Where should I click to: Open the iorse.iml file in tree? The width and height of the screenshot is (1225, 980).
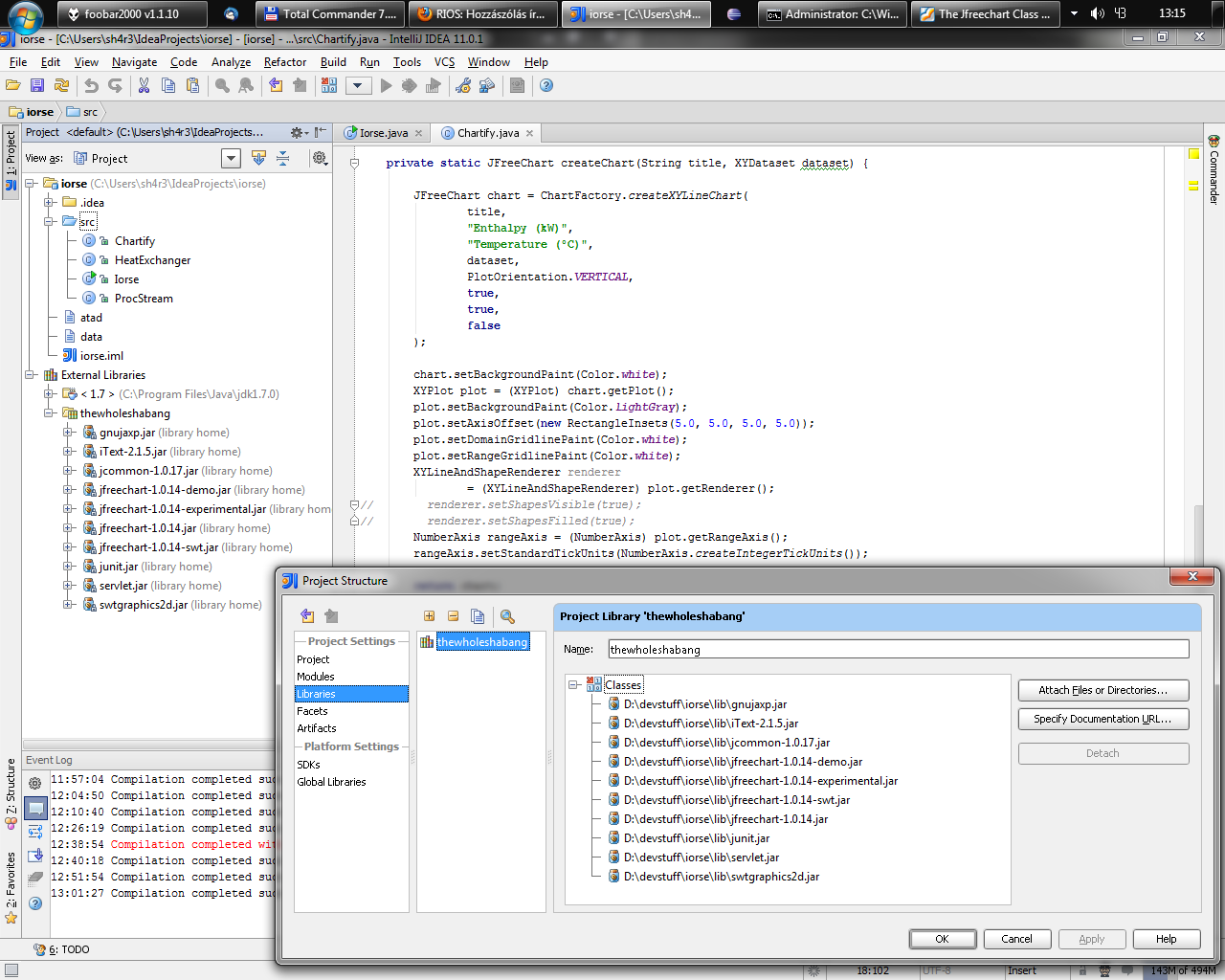click(x=101, y=355)
